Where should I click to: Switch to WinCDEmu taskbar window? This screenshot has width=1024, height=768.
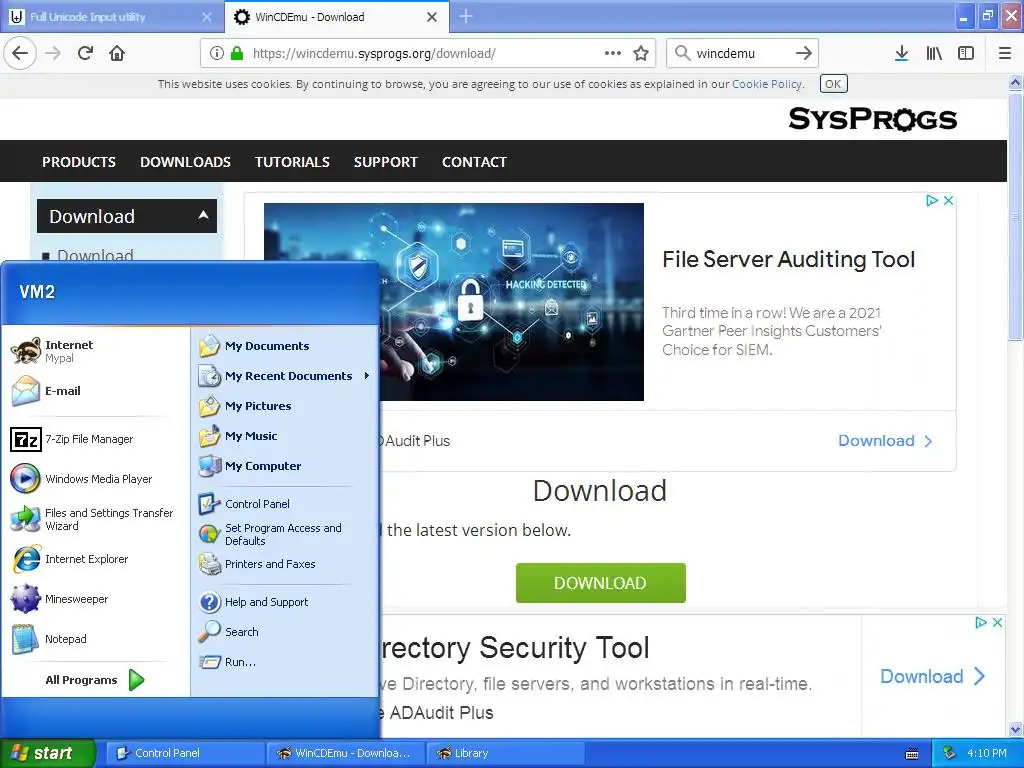pyautogui.click(x=345, y=753)
